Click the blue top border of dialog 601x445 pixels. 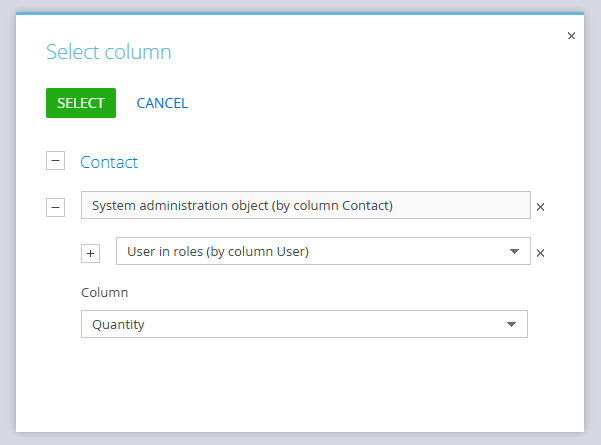[x=300, y=13]
